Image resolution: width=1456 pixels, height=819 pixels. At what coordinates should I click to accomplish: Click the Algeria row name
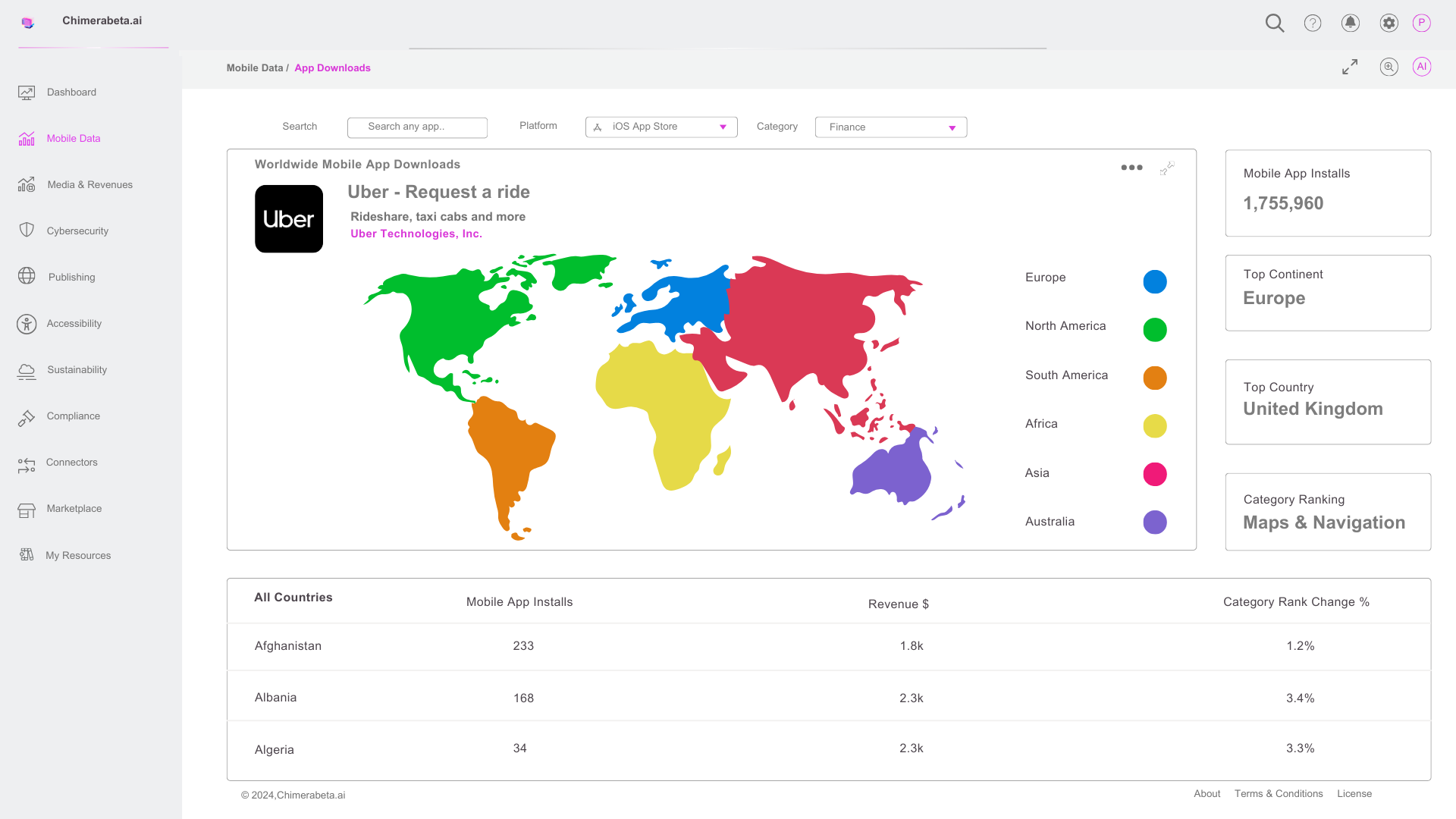click(x=275, y=750)
